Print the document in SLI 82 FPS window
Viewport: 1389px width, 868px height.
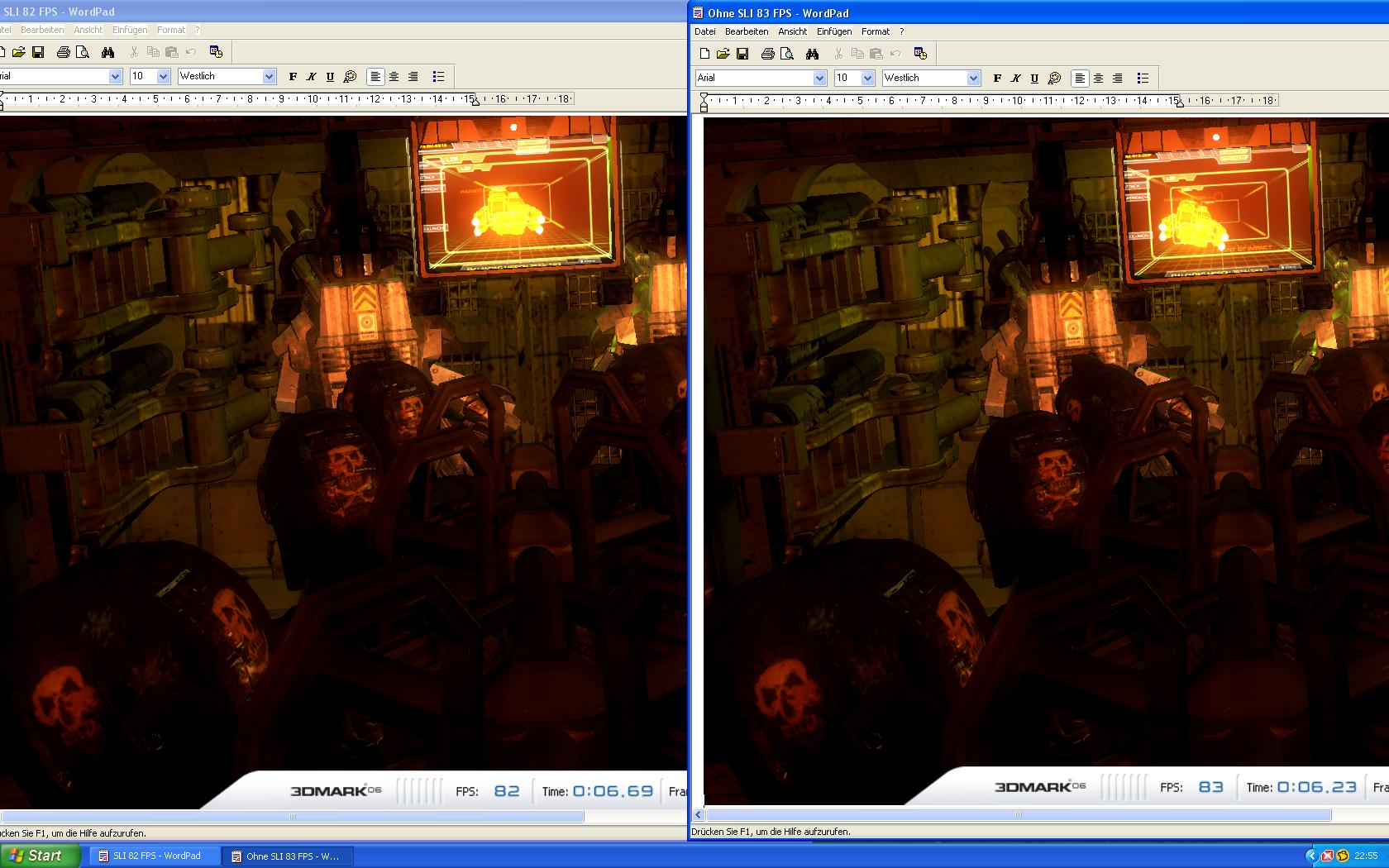pyautogui.click(x=63, y=52)
